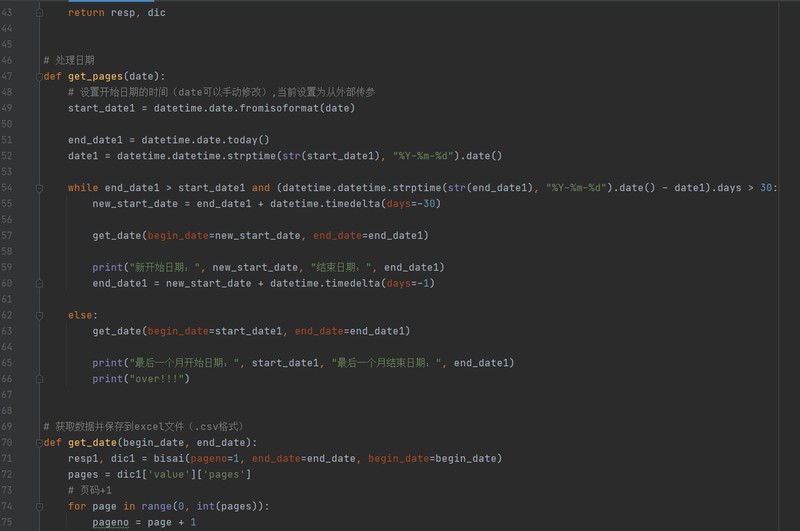Click gutter line number 49
The image size is (800, 531).
(7, 108)
